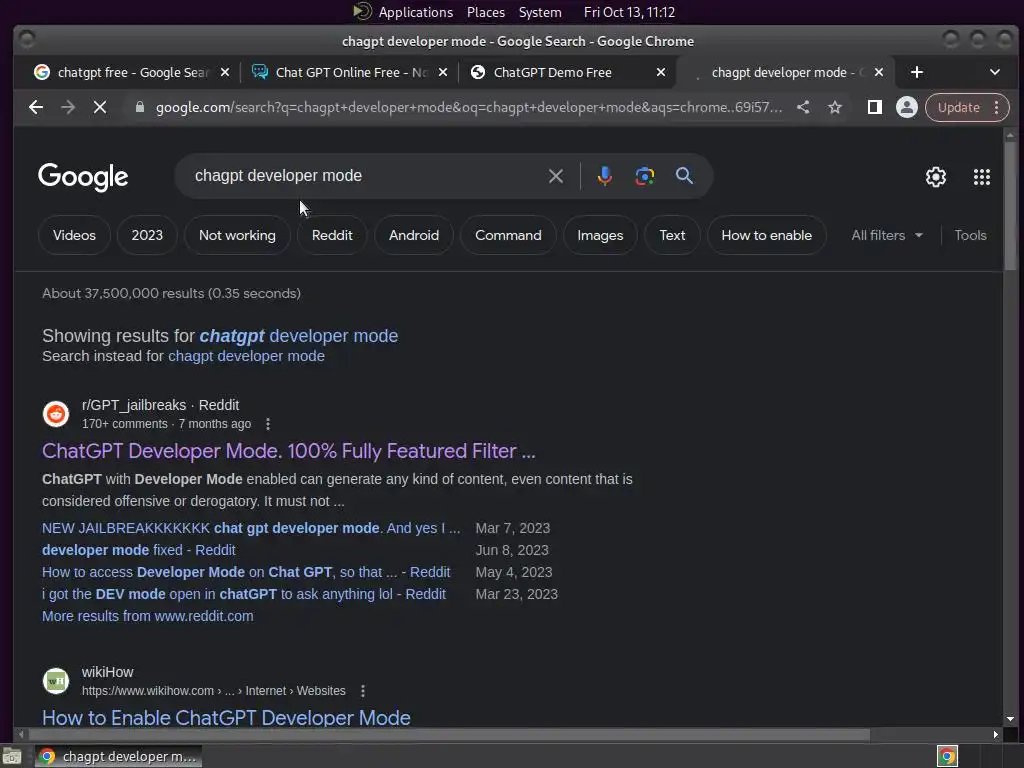Open 'More results from www.reddit.com'

click(x=148, y=616)
